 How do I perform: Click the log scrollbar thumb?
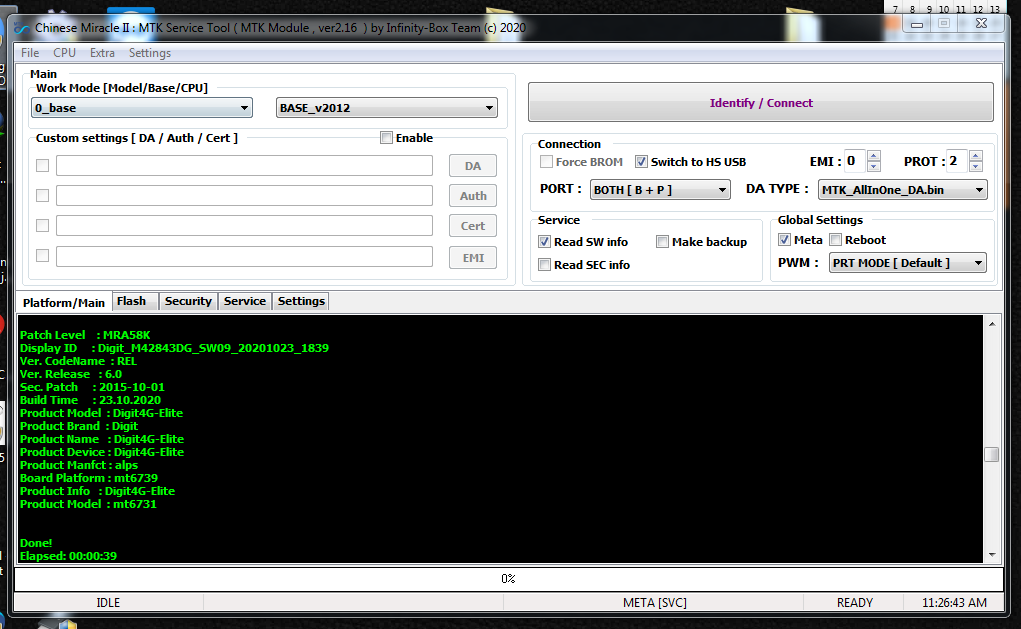[992, 454]
